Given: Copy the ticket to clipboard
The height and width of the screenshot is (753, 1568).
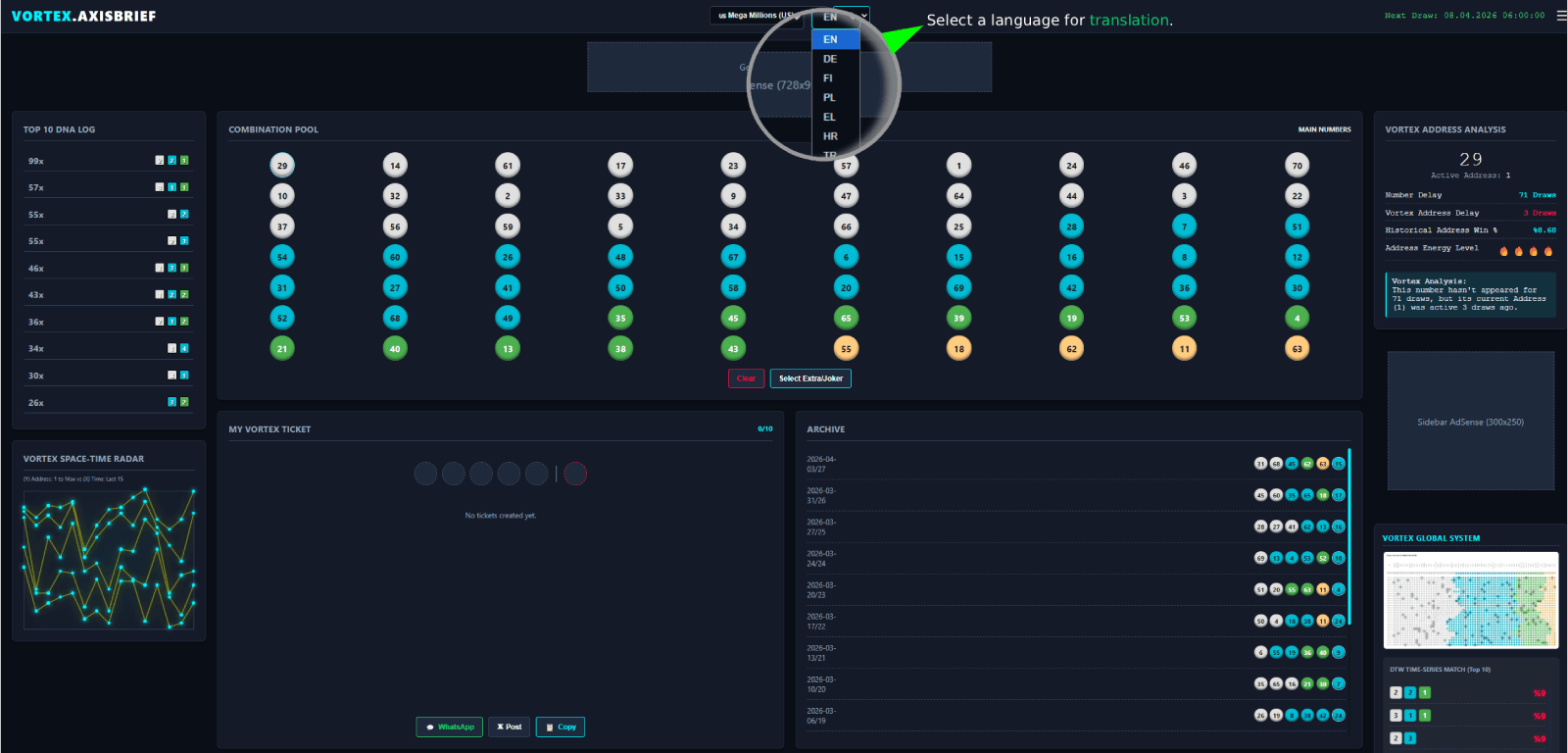Looking at the screenshot, I should point(561,727).
